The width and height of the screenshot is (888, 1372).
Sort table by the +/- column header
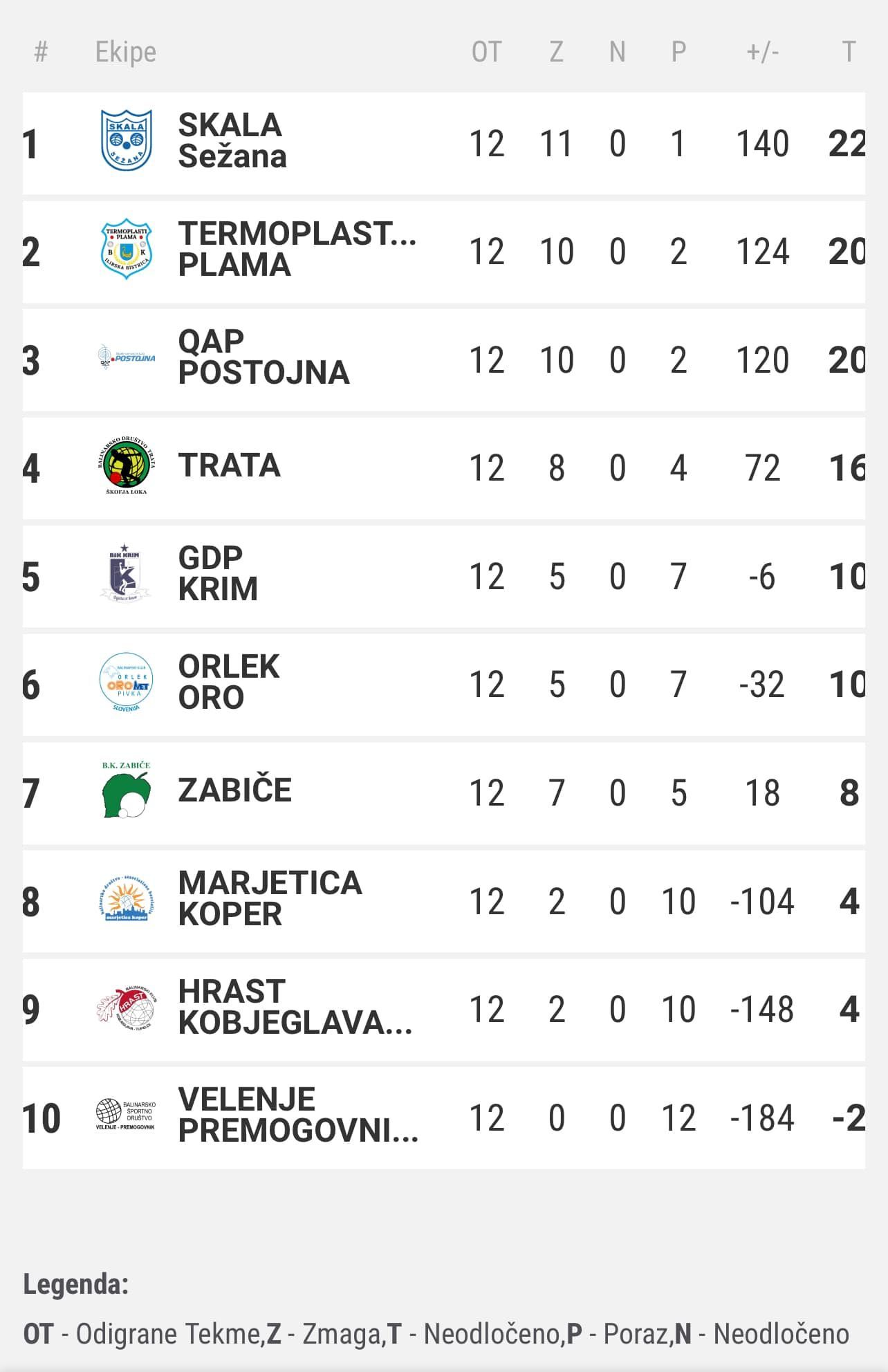pos(762,52)
